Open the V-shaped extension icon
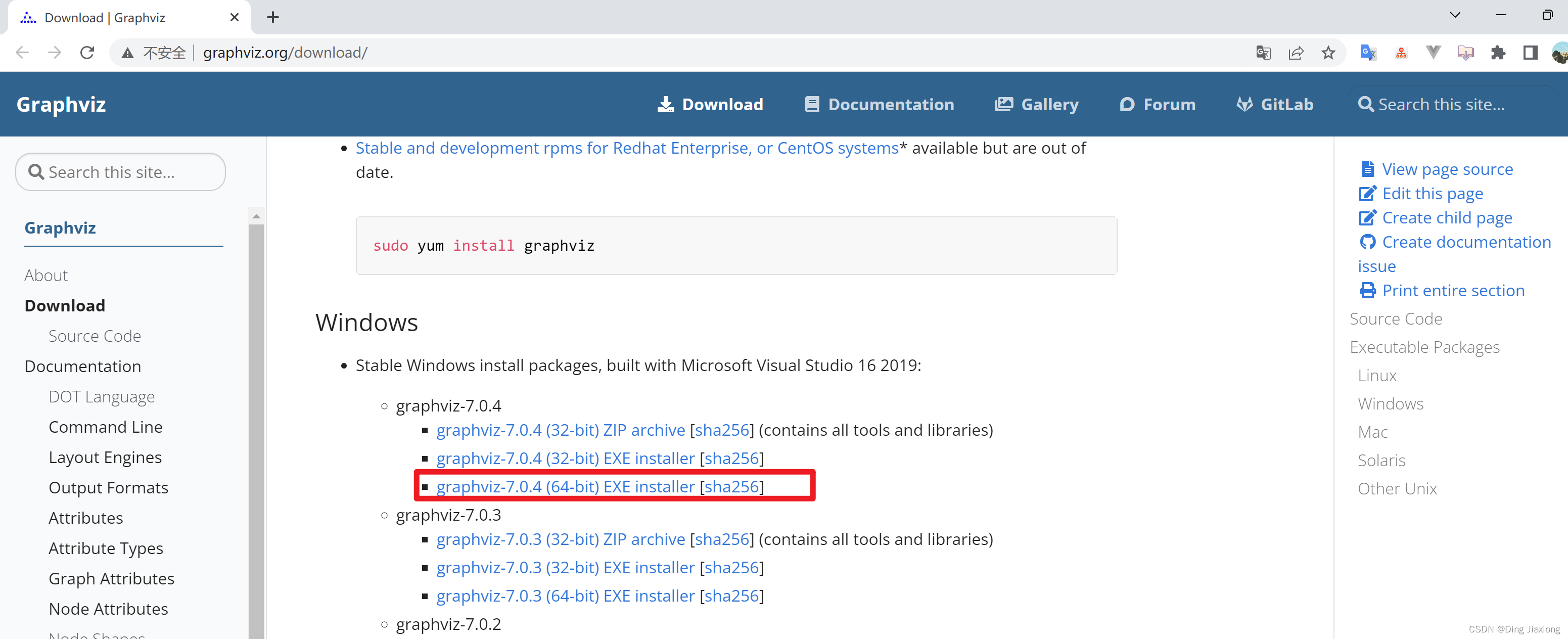The image size is (1568, 639). point(1433,53)
